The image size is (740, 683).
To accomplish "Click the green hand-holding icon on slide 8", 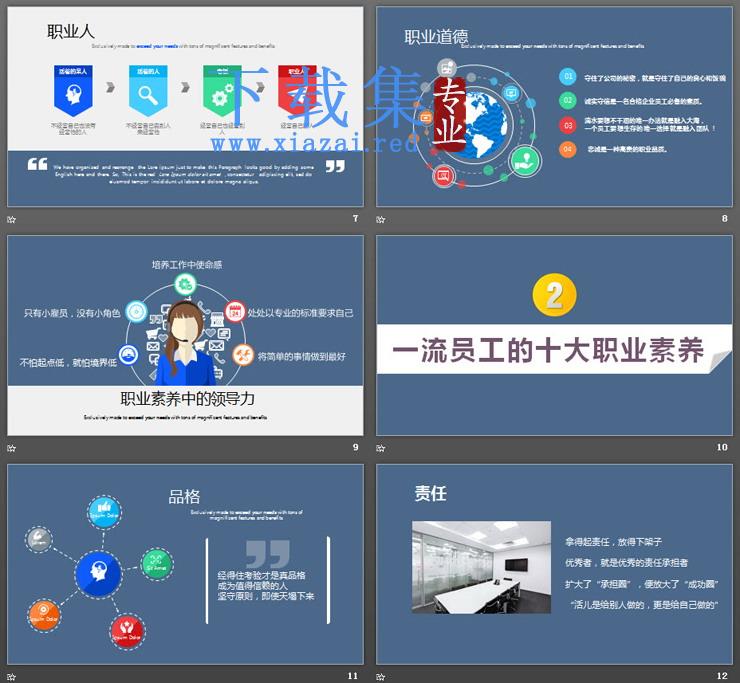I will pos(525,161).
